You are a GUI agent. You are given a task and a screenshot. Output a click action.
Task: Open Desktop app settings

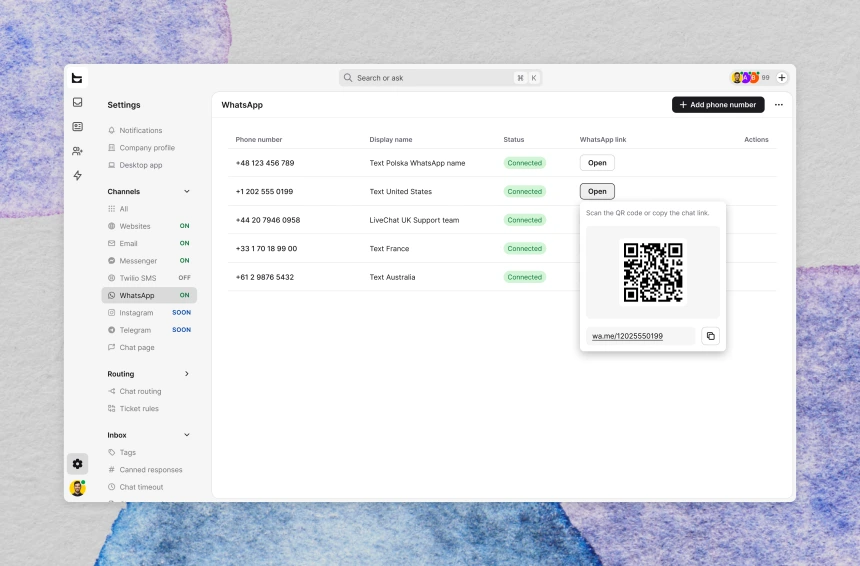pos(135,165)
